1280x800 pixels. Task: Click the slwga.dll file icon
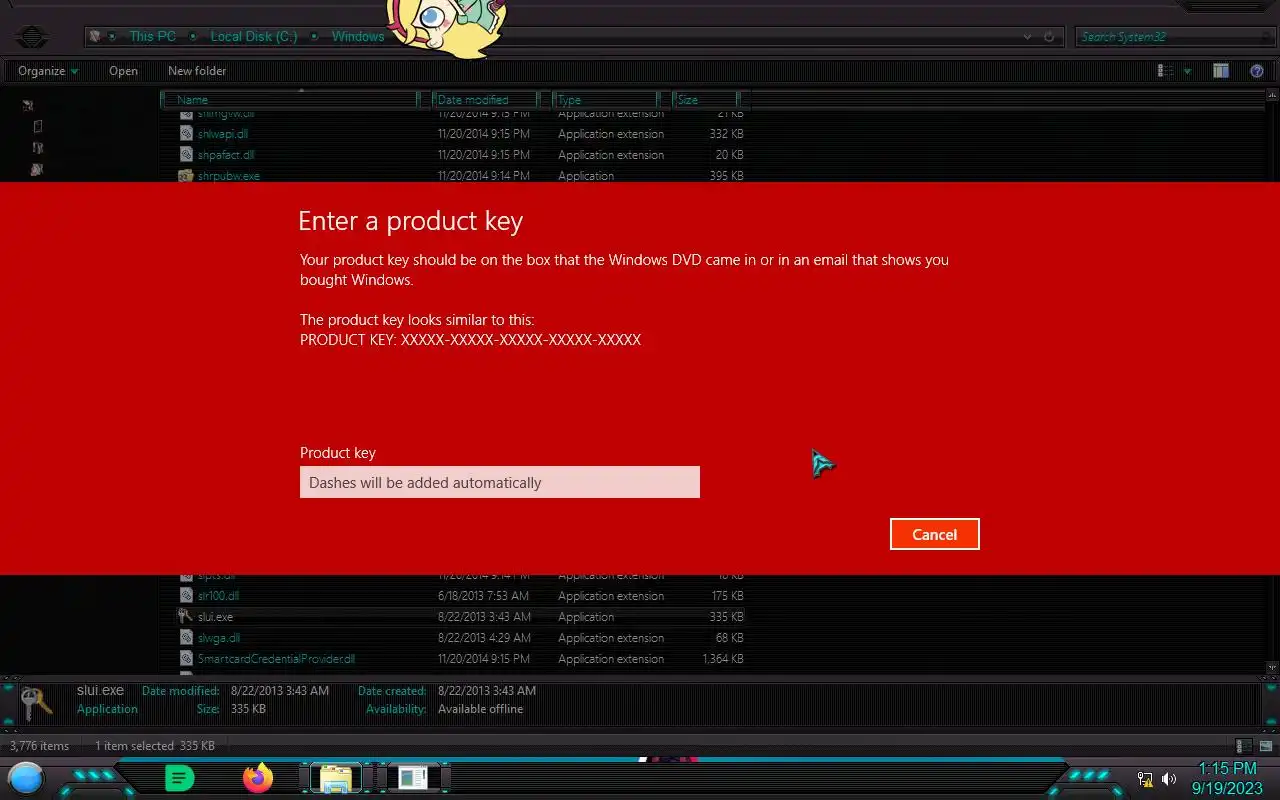coord(186,638)
